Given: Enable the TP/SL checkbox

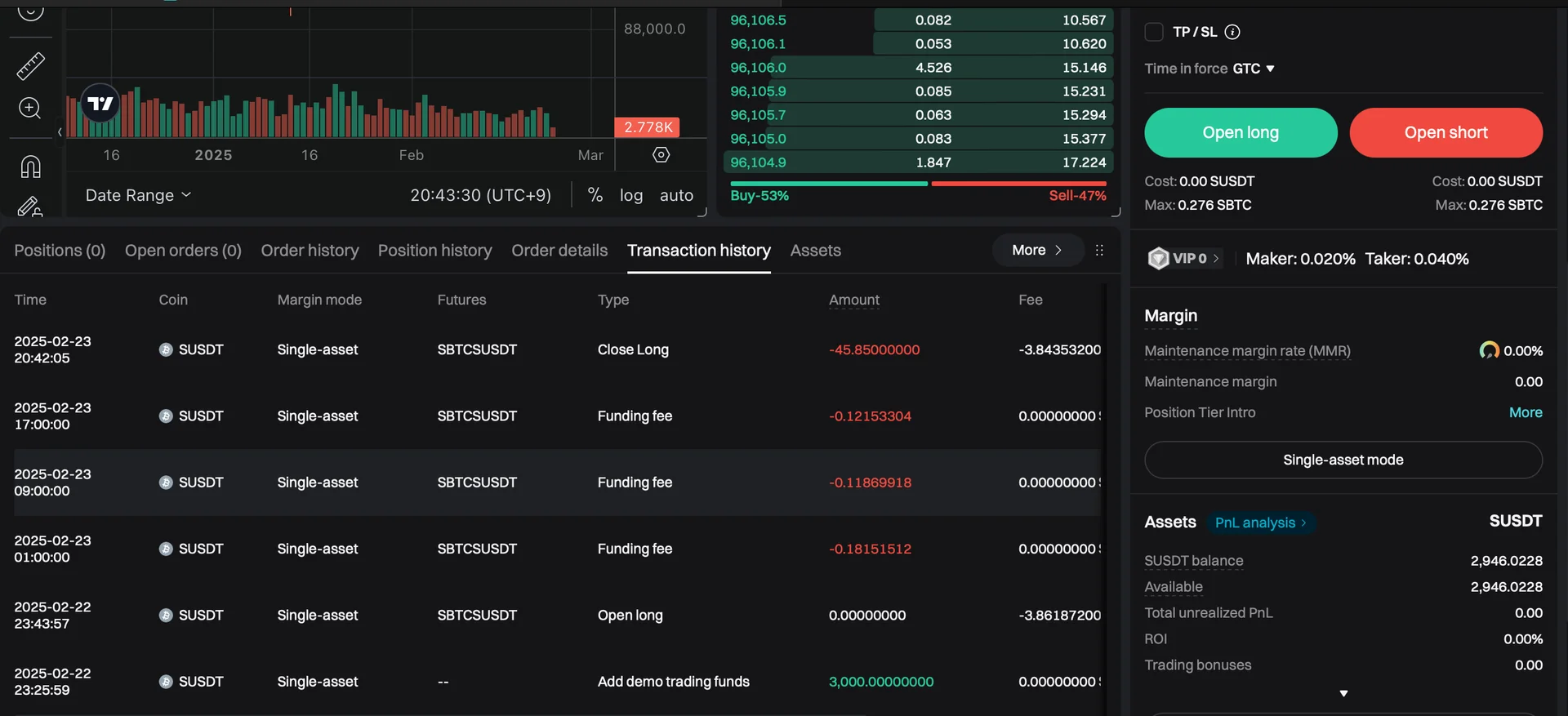Looking at the screenshot, I should (x=1154, y=32).
